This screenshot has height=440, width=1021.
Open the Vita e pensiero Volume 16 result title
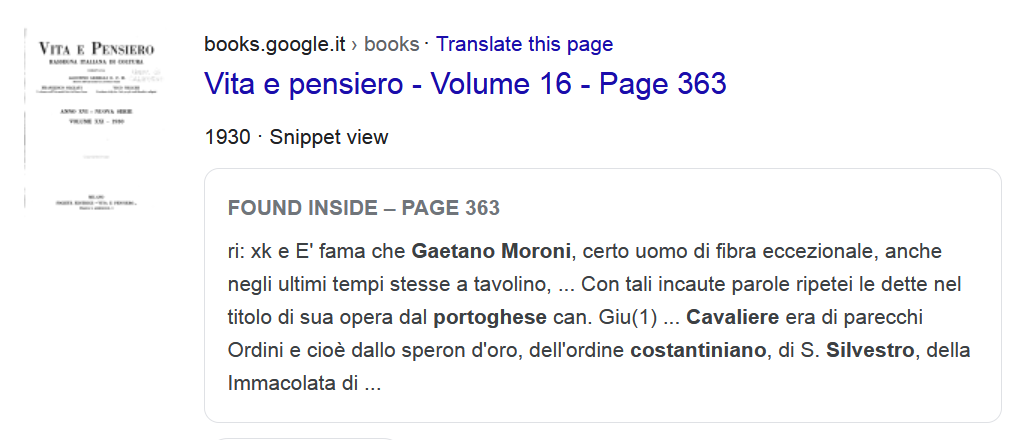pos(465,84)
